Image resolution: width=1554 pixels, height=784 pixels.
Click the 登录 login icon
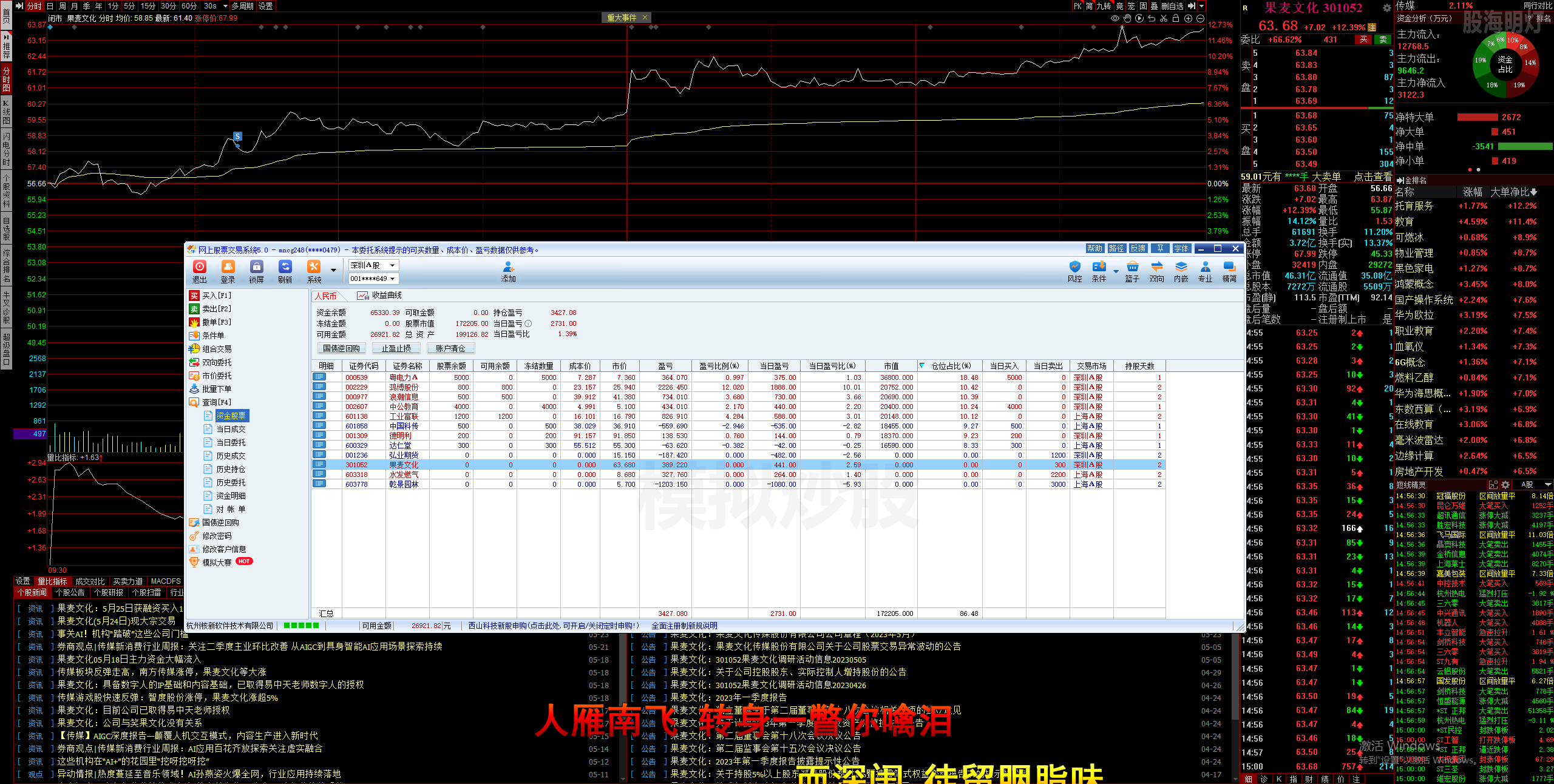pyautogui.click(x=228, y=271)
